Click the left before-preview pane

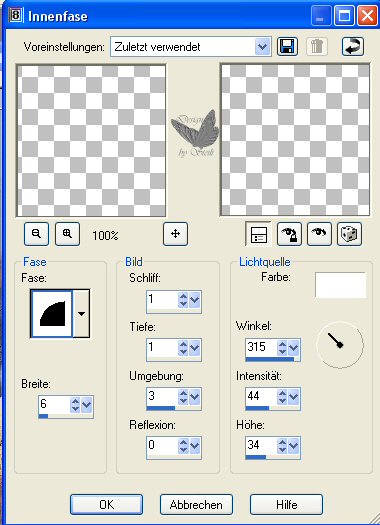pyautogui.click(x=91, y=140)
